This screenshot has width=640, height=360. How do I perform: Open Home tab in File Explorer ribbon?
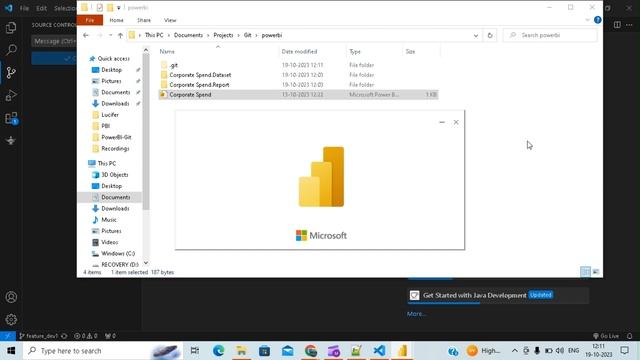(116, 20)
